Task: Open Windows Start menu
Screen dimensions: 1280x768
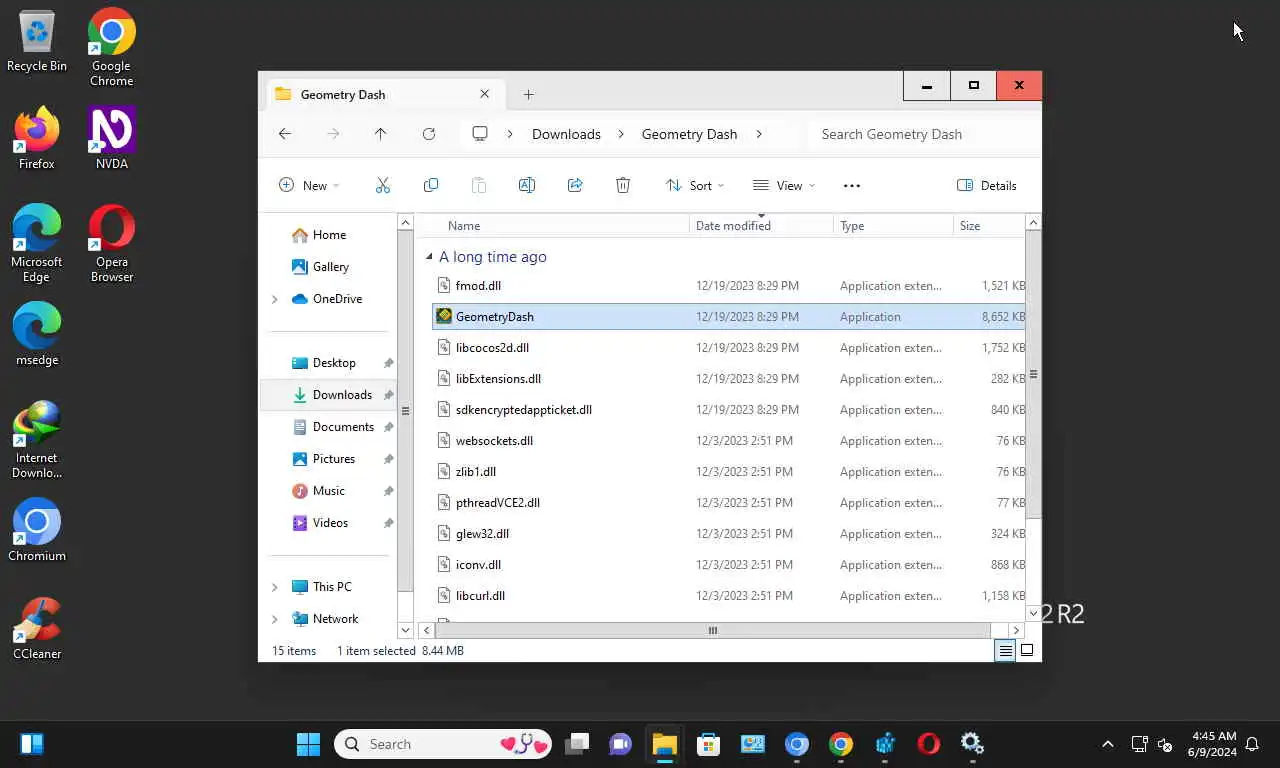Action: coord(308,744)
